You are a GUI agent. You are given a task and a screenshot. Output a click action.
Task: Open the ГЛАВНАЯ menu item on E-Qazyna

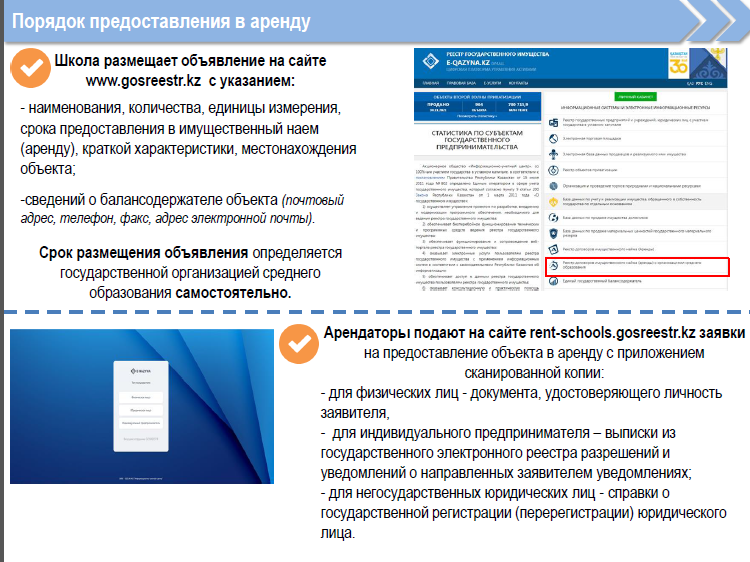coord(430,83)
